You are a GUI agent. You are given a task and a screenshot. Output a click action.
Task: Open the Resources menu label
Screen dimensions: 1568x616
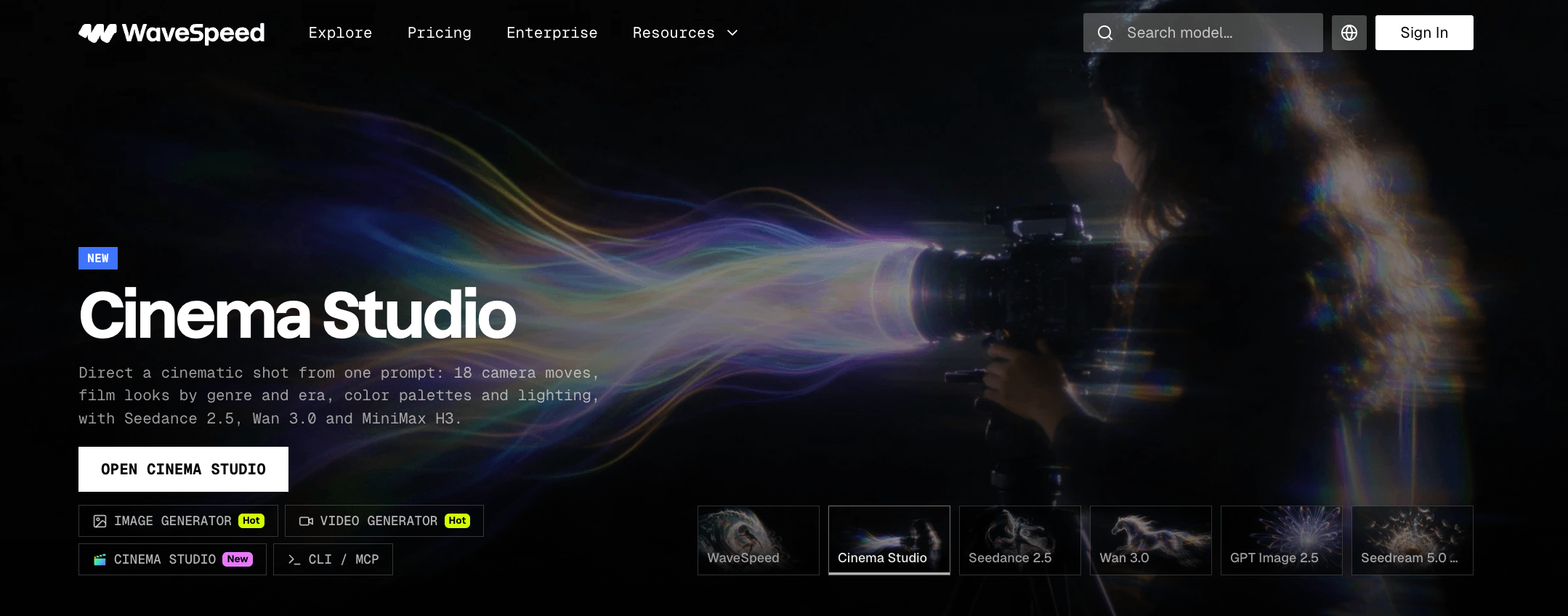tap(674, 33)
